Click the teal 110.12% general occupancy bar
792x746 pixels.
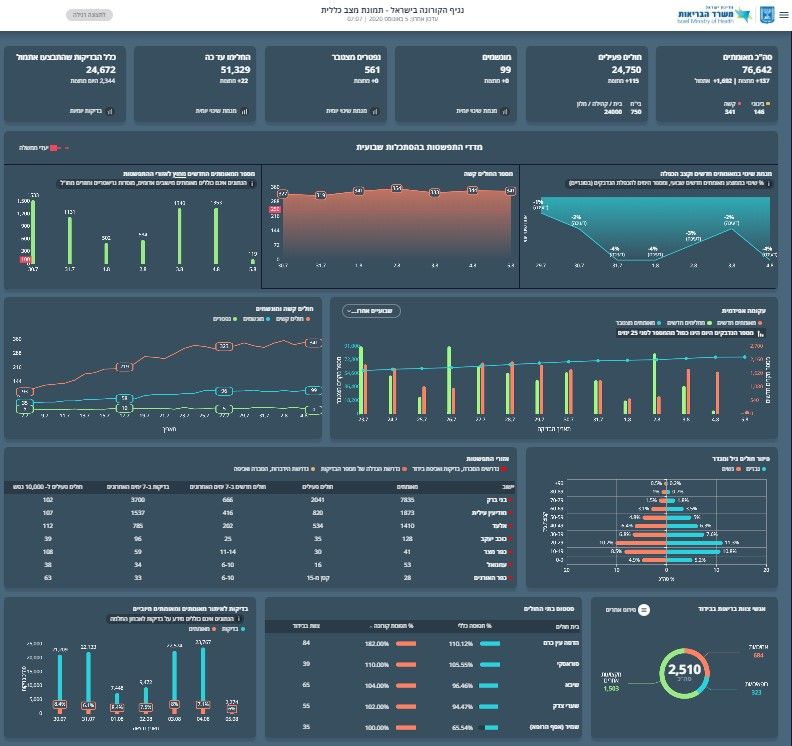click(489, 644)
